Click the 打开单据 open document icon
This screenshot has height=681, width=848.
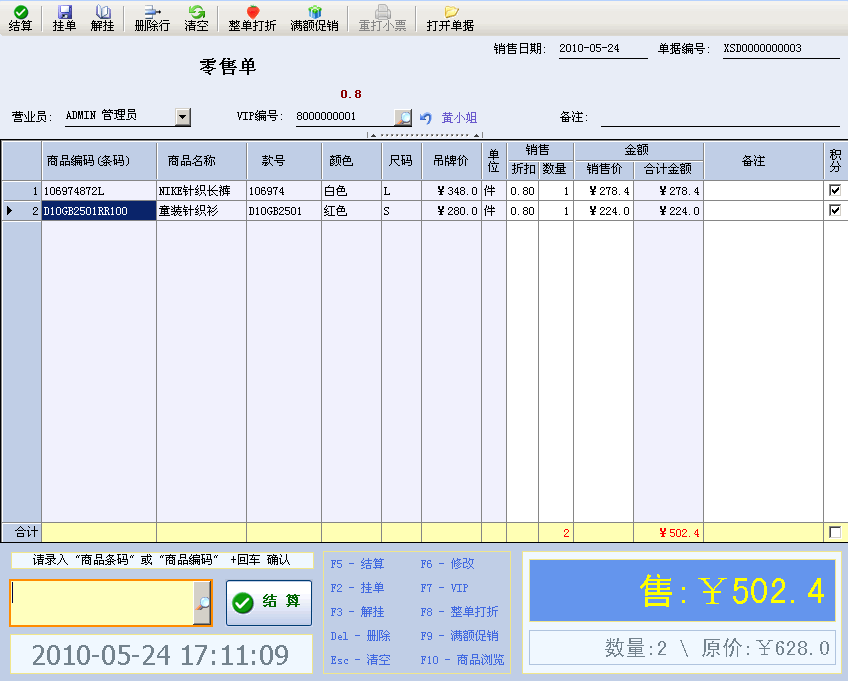click(450, 18)
